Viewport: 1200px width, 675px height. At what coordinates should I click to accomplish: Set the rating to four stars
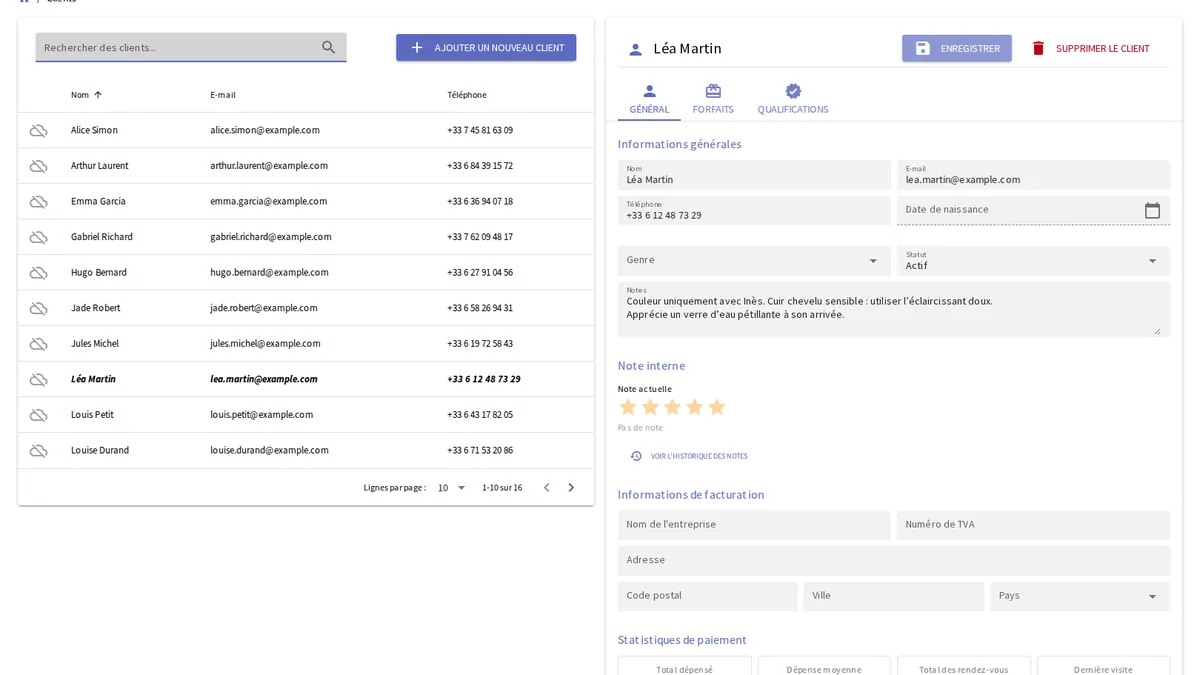(694, 407)
